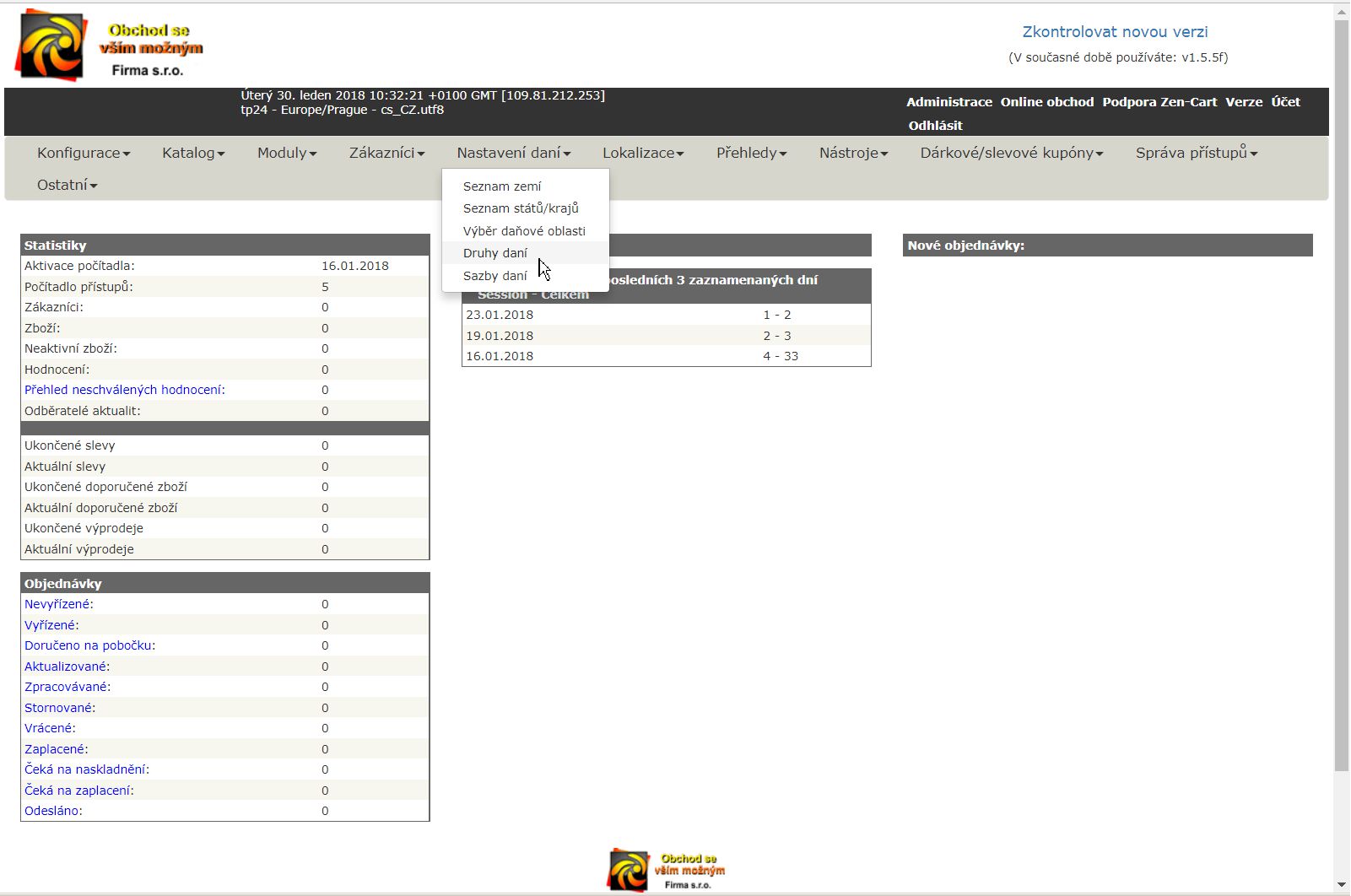The image size is (1351, 896).
Task: Go to Podpora Zen-Cart
Action: point(1159,102)
